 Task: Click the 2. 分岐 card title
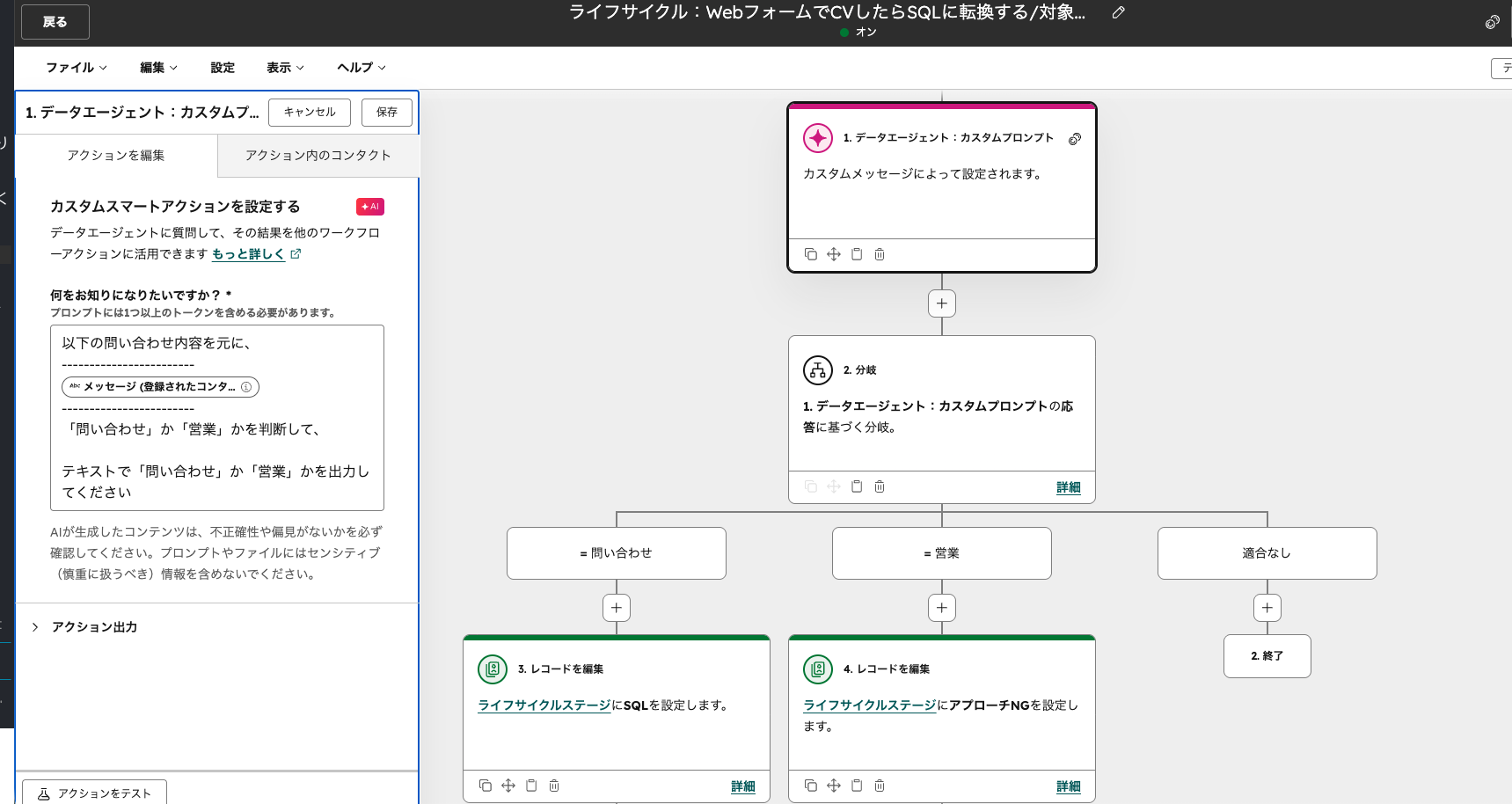click(x=860, y=370)
